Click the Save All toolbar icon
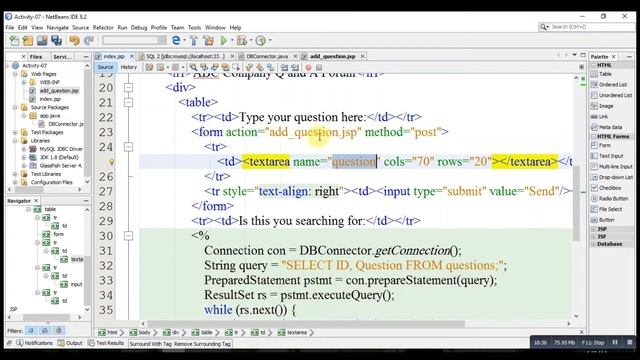The width and height of the screenshot is (640, 360). click(56, 40)
